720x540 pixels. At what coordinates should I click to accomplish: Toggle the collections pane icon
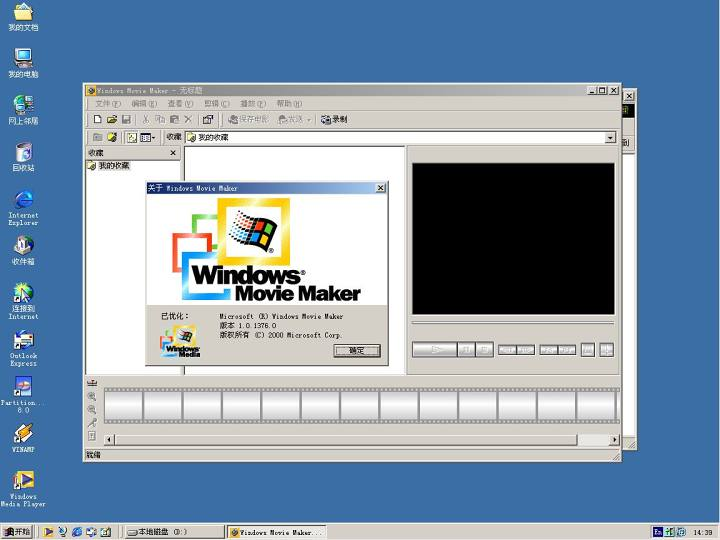tap(132, 137)
